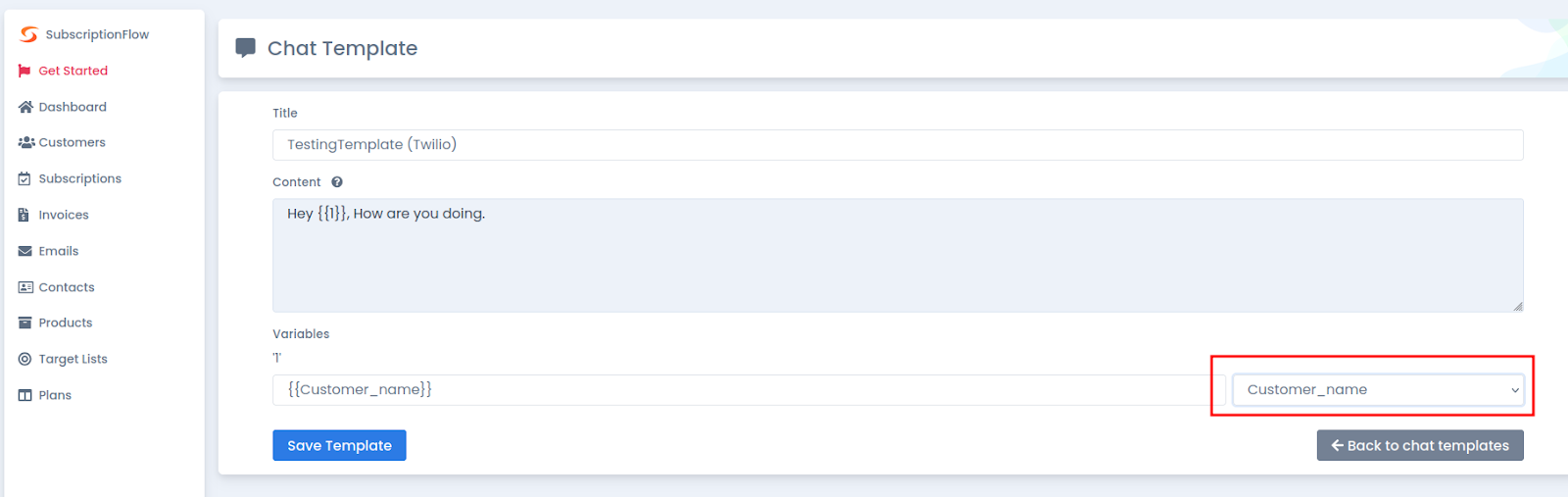Image resolution: width=1568 pixels, height=497 pixels.
Task: Click the Customers people icon
Action: (x=26, y=142)
